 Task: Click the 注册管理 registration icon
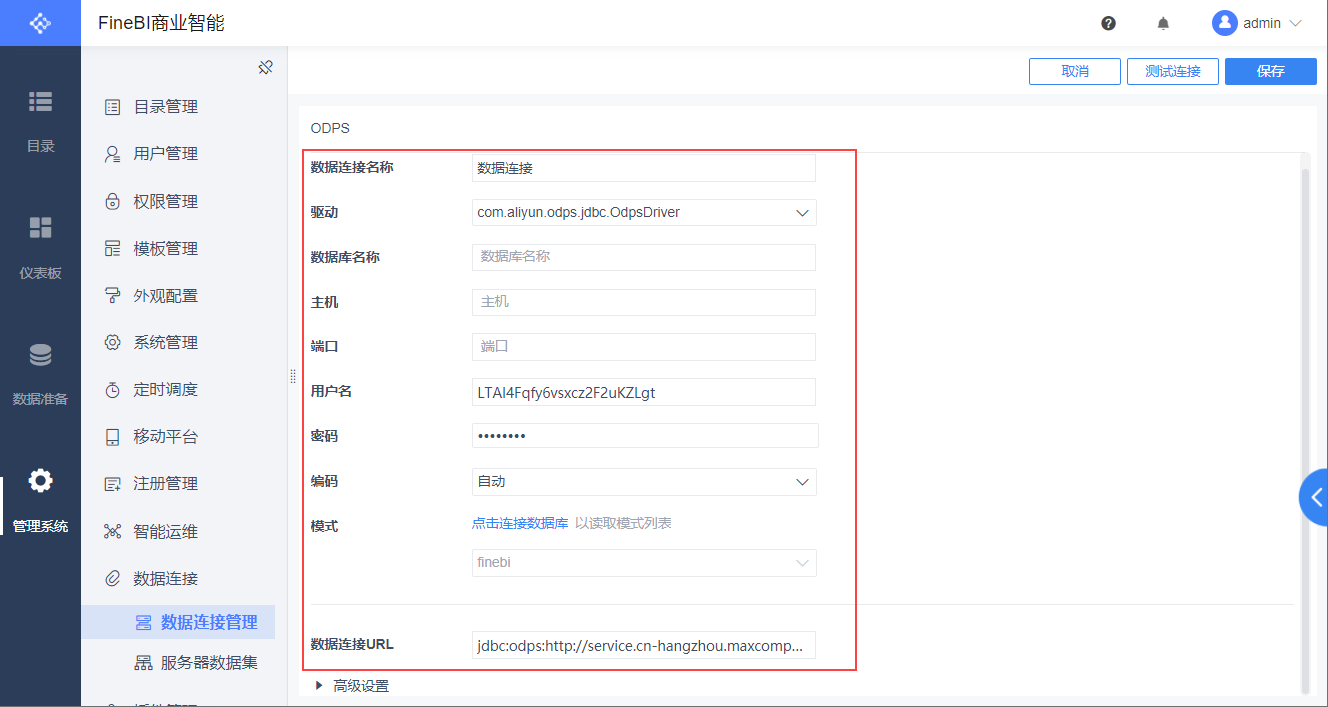pos(113,484)
